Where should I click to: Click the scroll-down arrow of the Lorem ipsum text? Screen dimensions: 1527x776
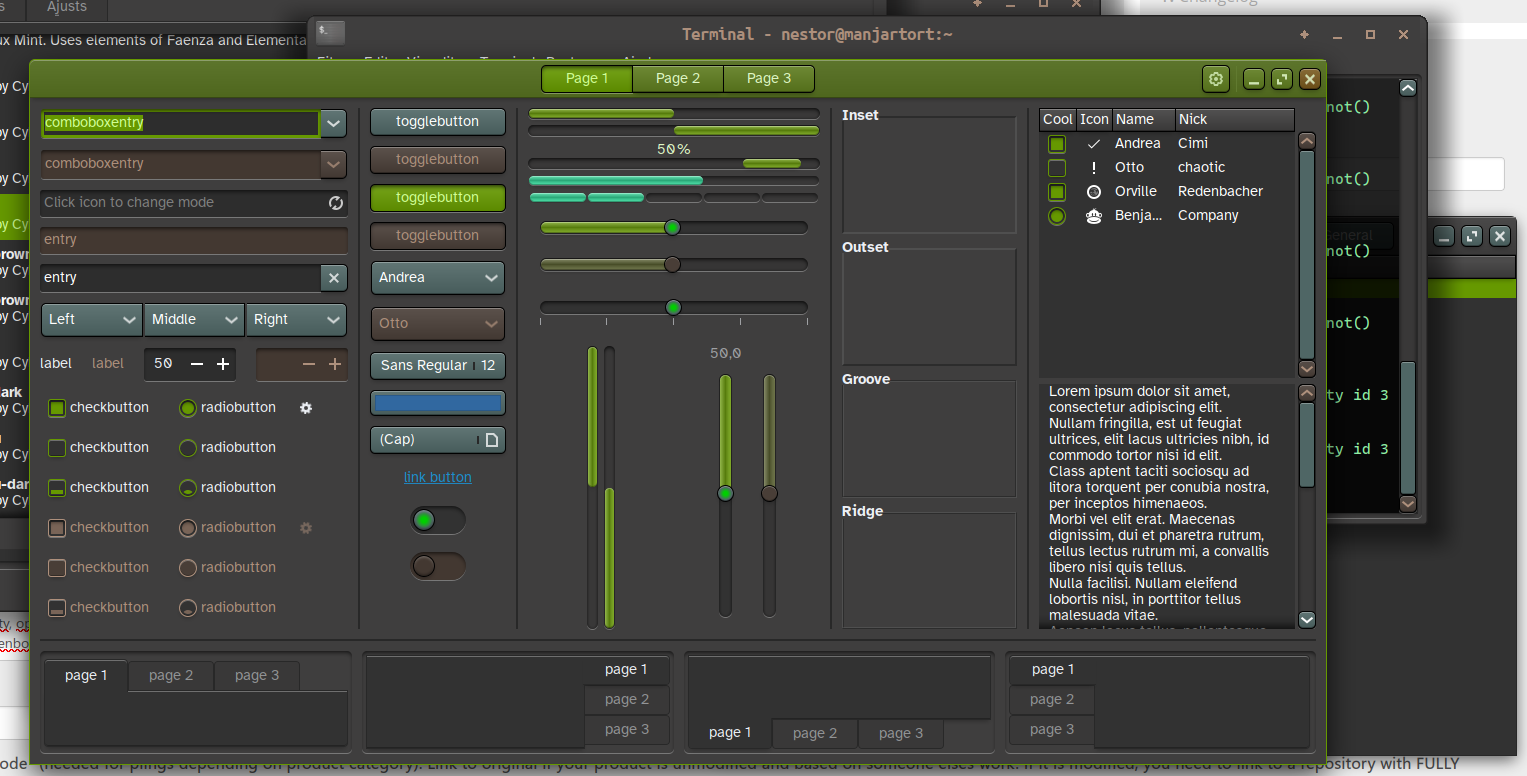pyautogui.click(x=1307, y=620)
